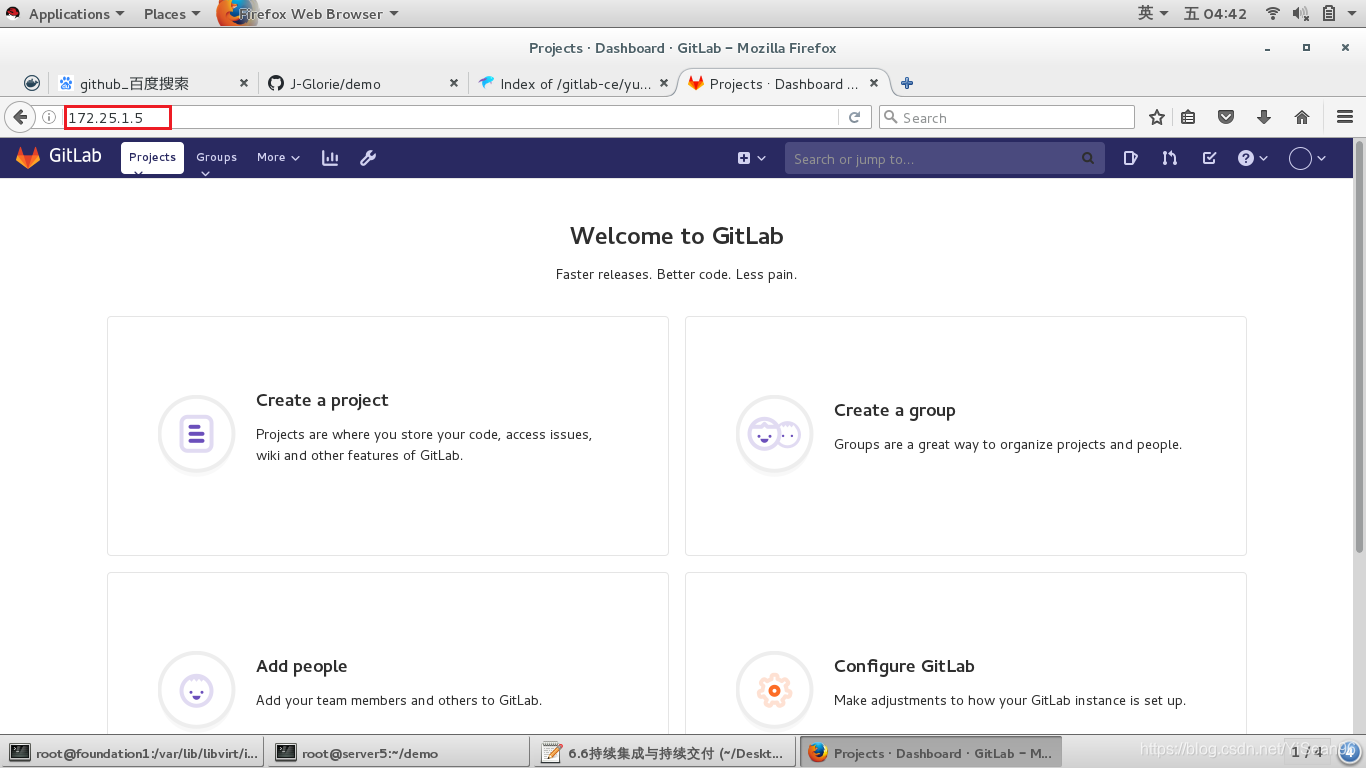Click the clock showing 五 04:42
Screen dimensions: 1366x768
1215,14
